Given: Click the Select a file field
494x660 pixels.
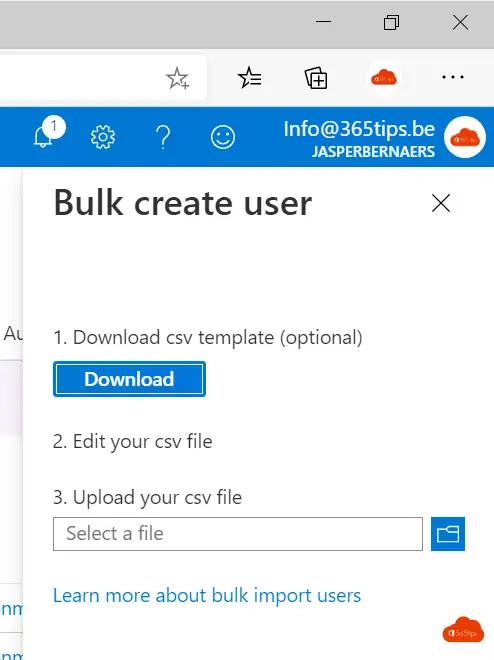Looking at the screenshot, I should pos(238,534).
